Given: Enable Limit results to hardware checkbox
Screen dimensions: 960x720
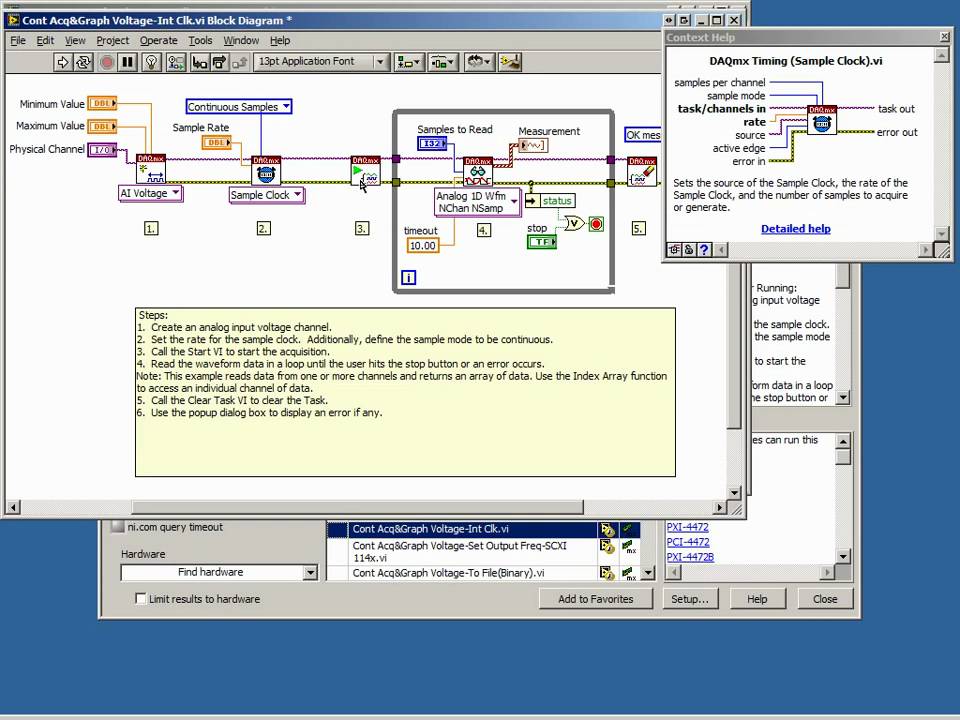Looking at the screenshot, I should [141, 598].
